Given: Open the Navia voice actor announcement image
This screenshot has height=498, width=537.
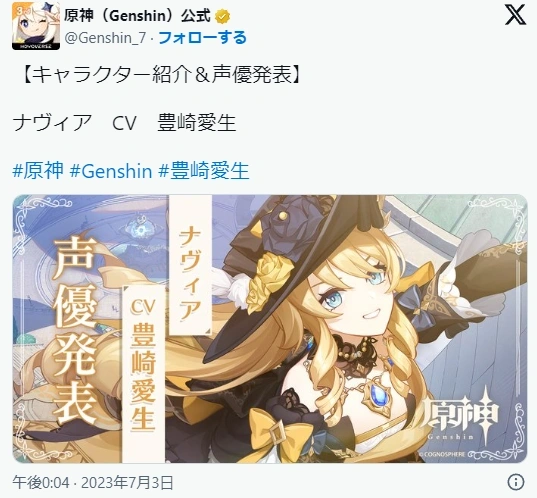Looking at the screenshot, I should (270, 328).
